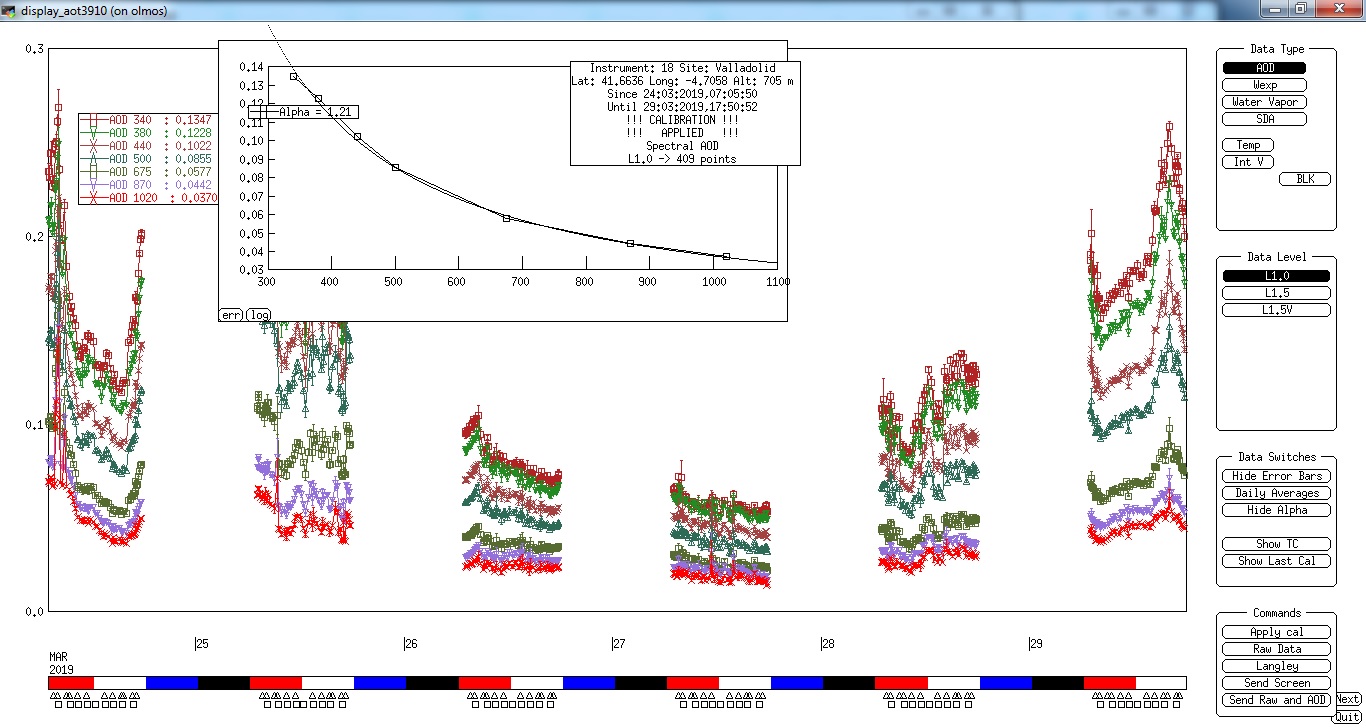Toggle Show Last Cal
Screen dimensions: 1366x728
(x=1276, y=561)
